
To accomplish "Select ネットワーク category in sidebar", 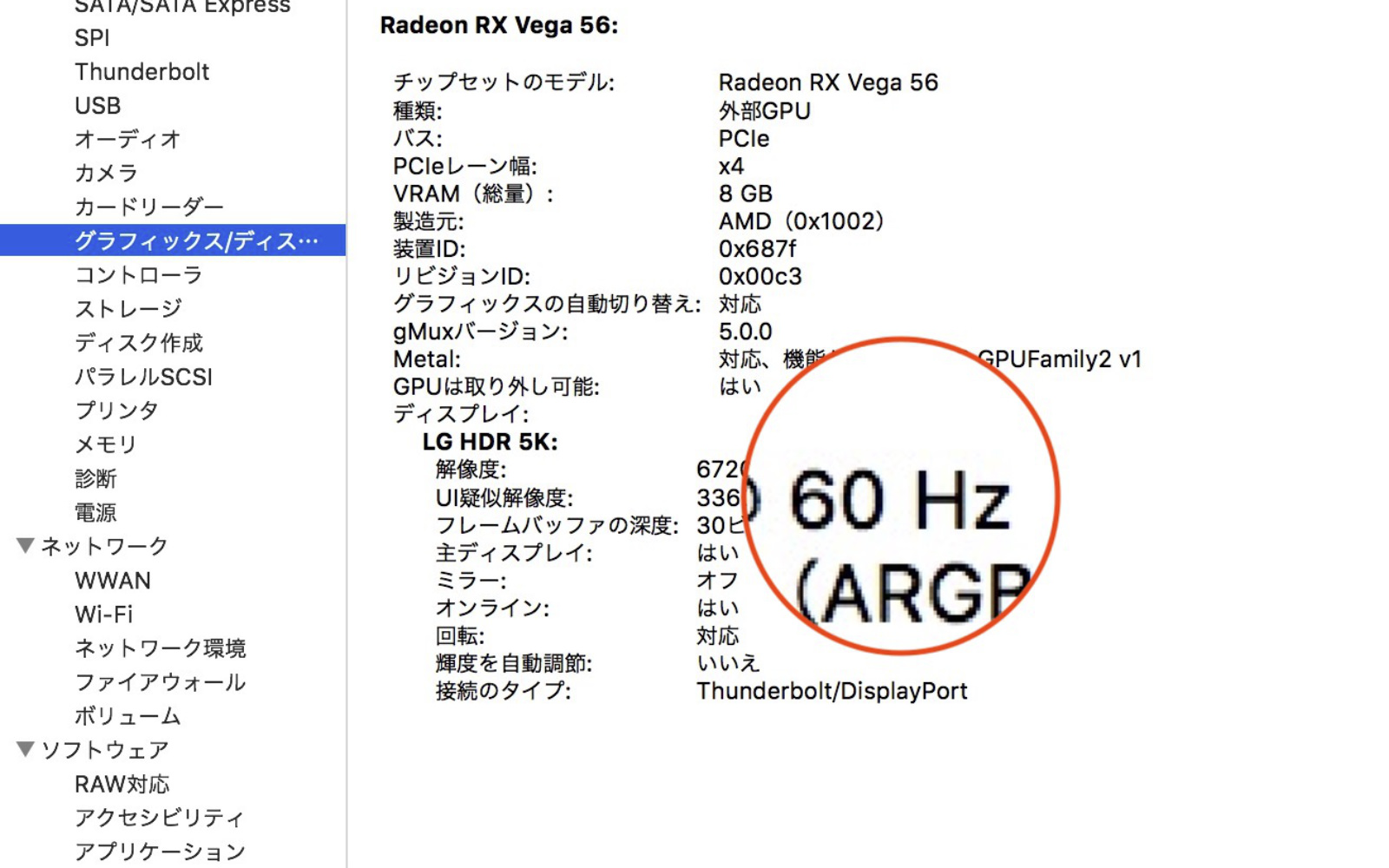I will click(104, 546).
